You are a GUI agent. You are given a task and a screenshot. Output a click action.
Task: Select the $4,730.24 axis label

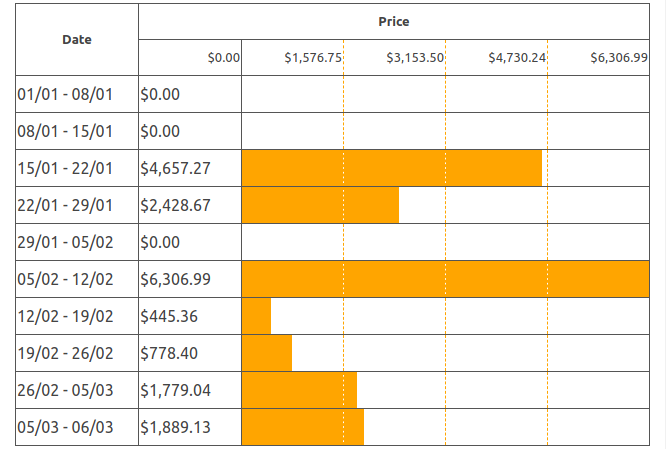point(517,58)
